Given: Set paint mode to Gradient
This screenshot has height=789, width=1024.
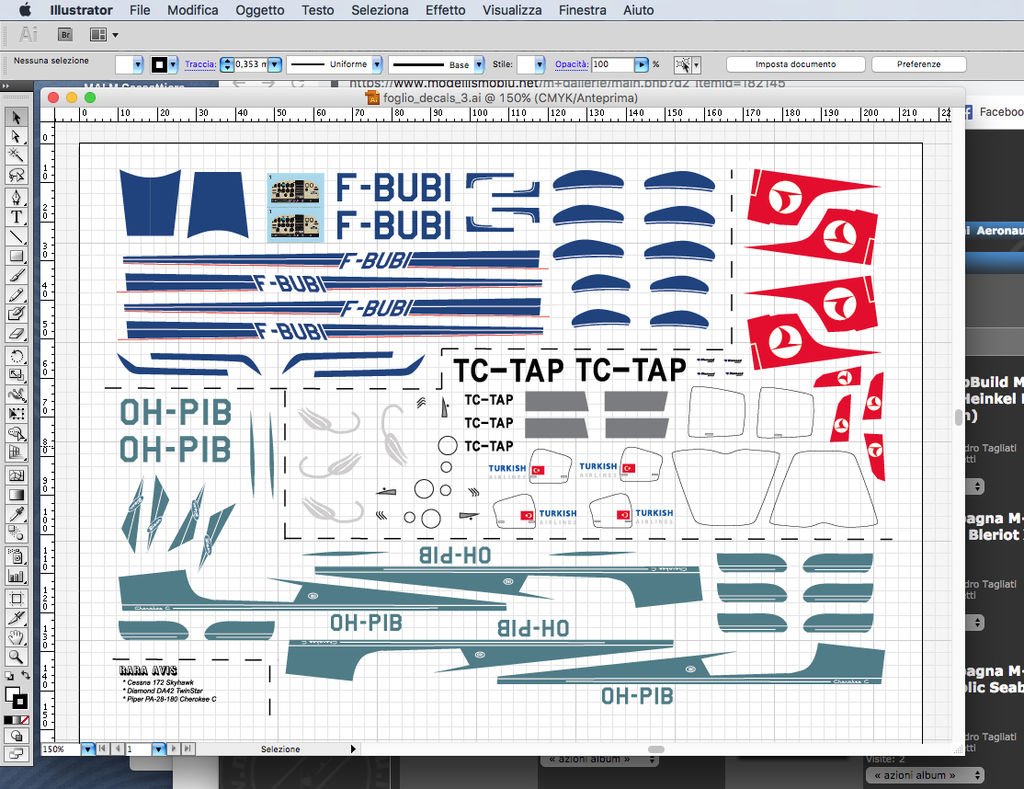Looking at the screenshot, I should (x=16, y=720).
